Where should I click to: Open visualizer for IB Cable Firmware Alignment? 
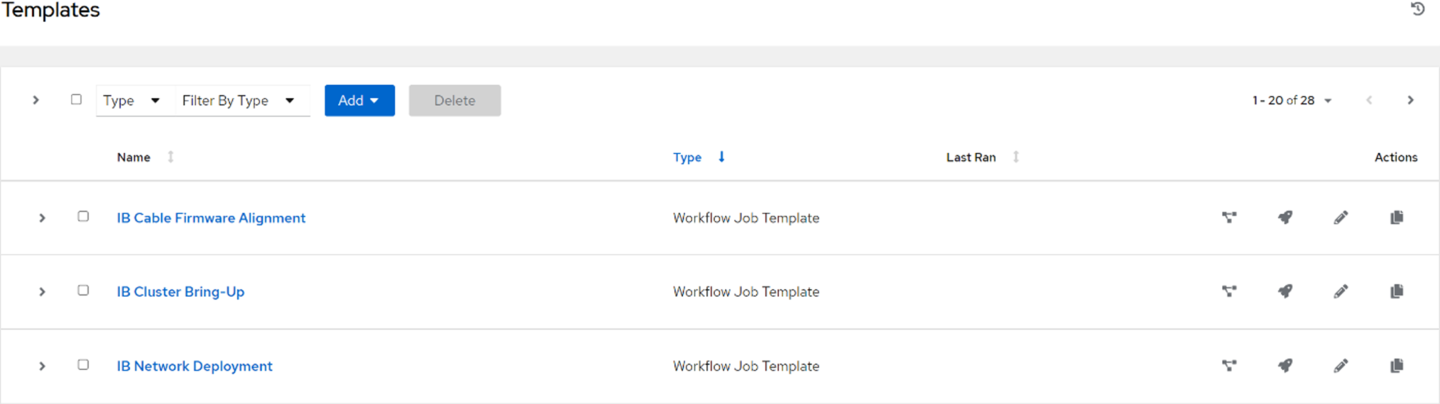pyautogui.click(x=1229, y=218)
